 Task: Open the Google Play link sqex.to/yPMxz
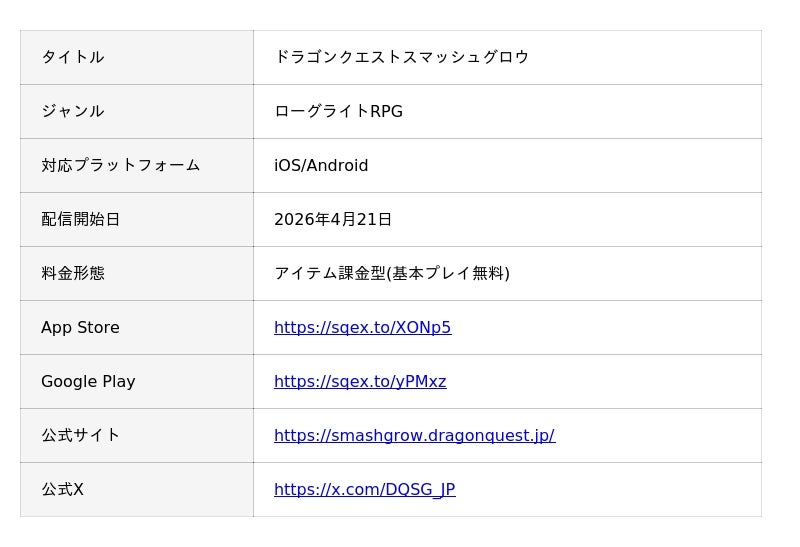point(360,382)
